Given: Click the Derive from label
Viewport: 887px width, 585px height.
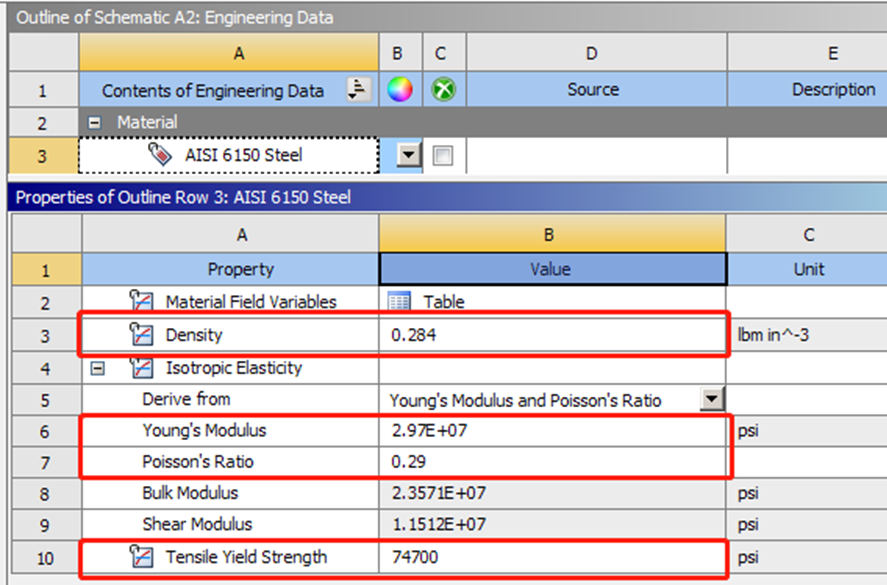Looking at the screenshot, I should pos(186,399).
